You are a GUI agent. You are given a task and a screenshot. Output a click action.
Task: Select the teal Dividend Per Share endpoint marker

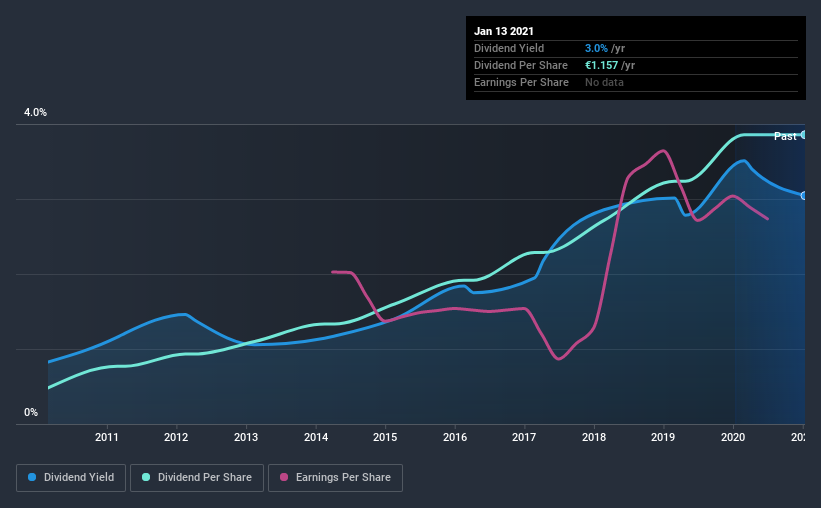pyautogui.click(x=803, y=135)
